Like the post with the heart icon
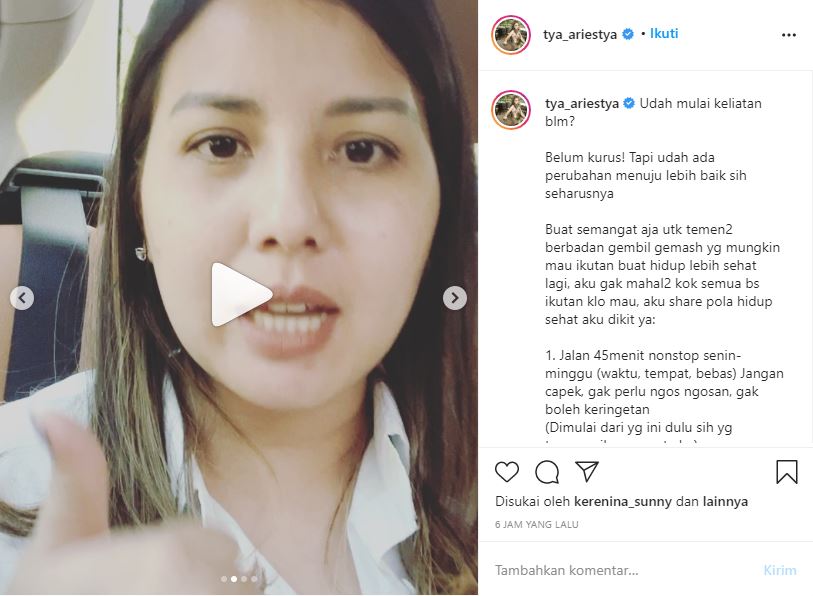 pyautogui.click(x=507, y=472)
